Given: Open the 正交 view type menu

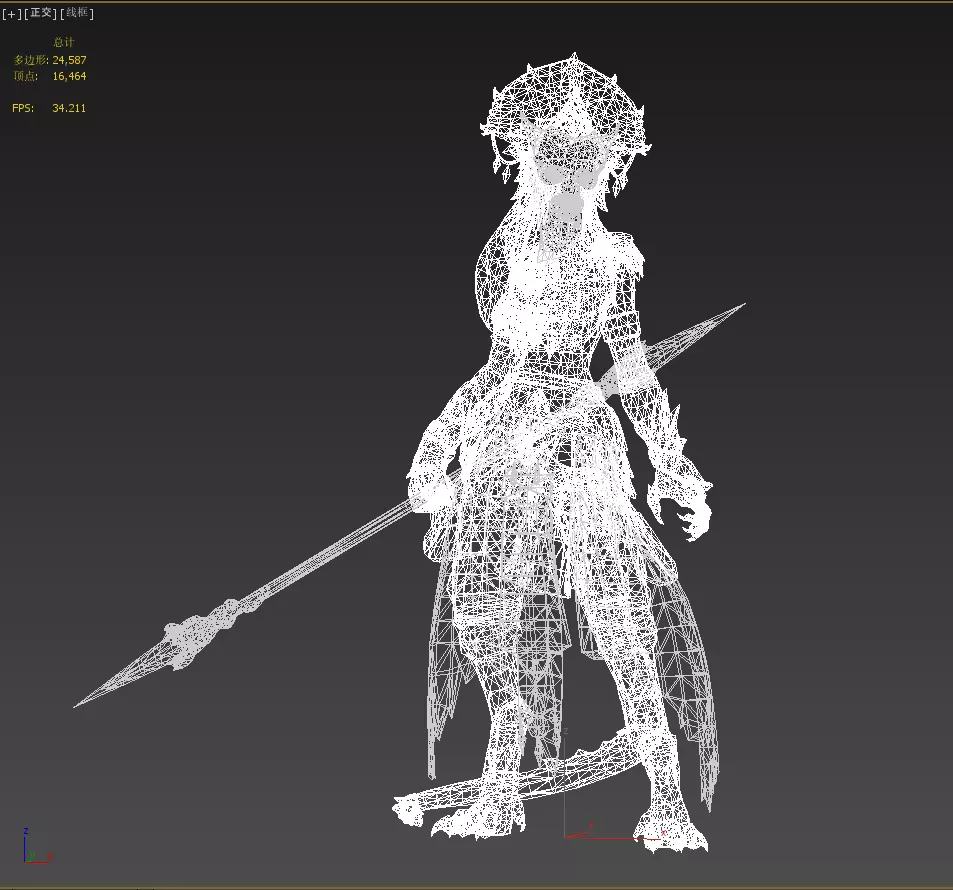Looking at the screenshot, I should pyautogui.click(x=41, y=13).
